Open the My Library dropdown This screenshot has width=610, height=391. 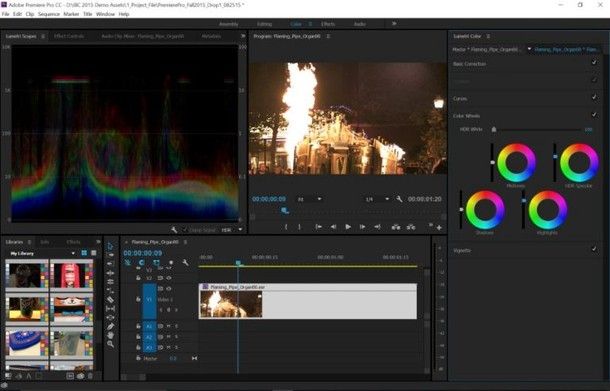coord(42,253)
